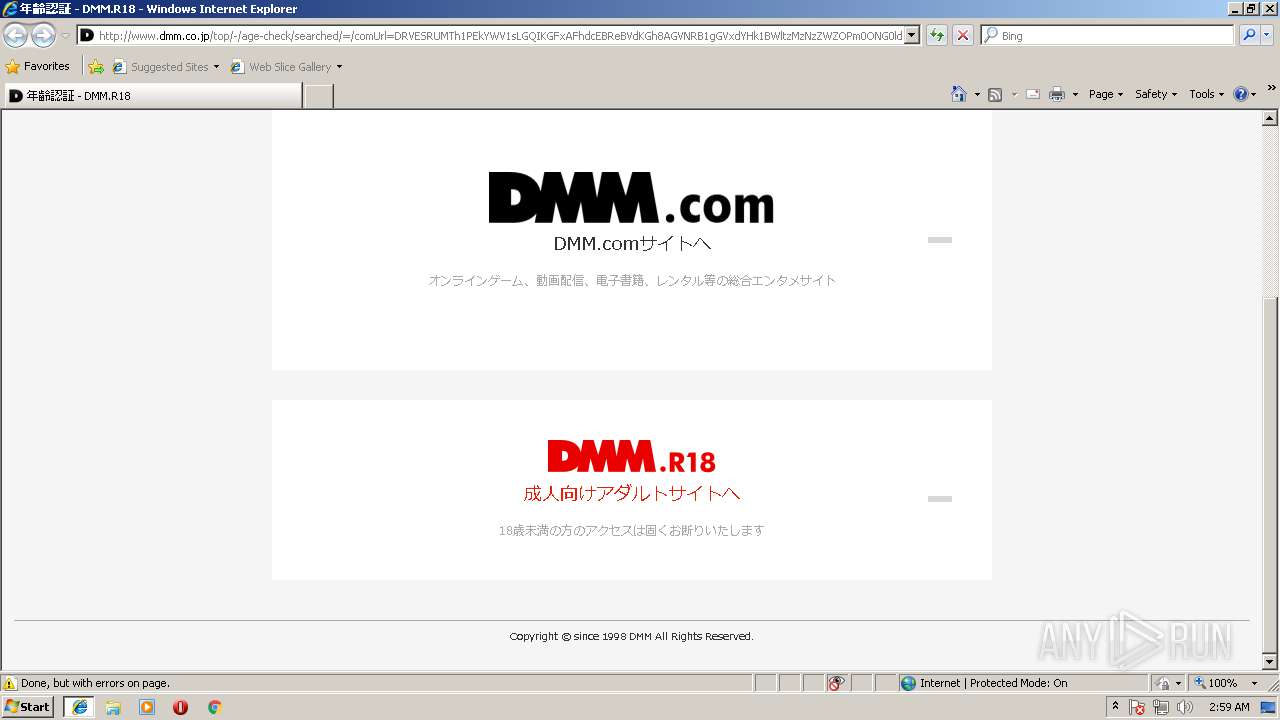Expand the command bar overflow chevron

pyautogui.click(x=1272, y=88)
